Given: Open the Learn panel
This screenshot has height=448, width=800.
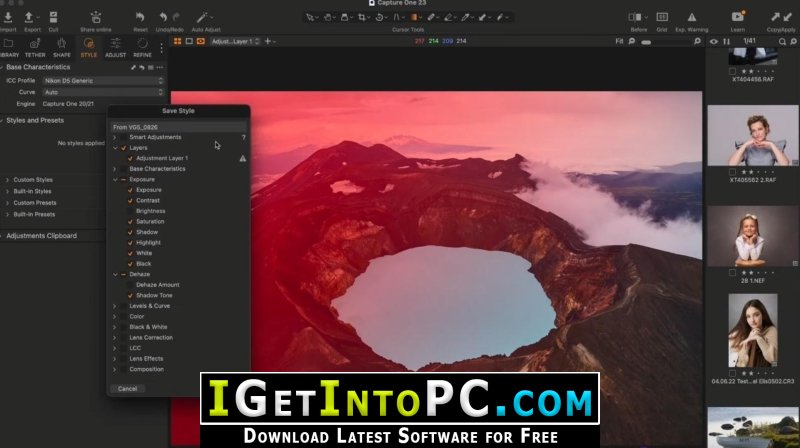Looking at the screenshot, I should pos(738,17).
